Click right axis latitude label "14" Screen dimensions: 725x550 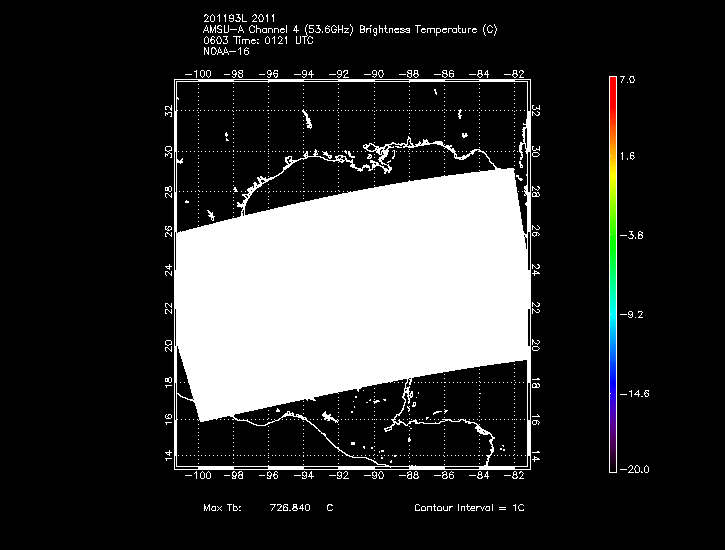[536, 455]
